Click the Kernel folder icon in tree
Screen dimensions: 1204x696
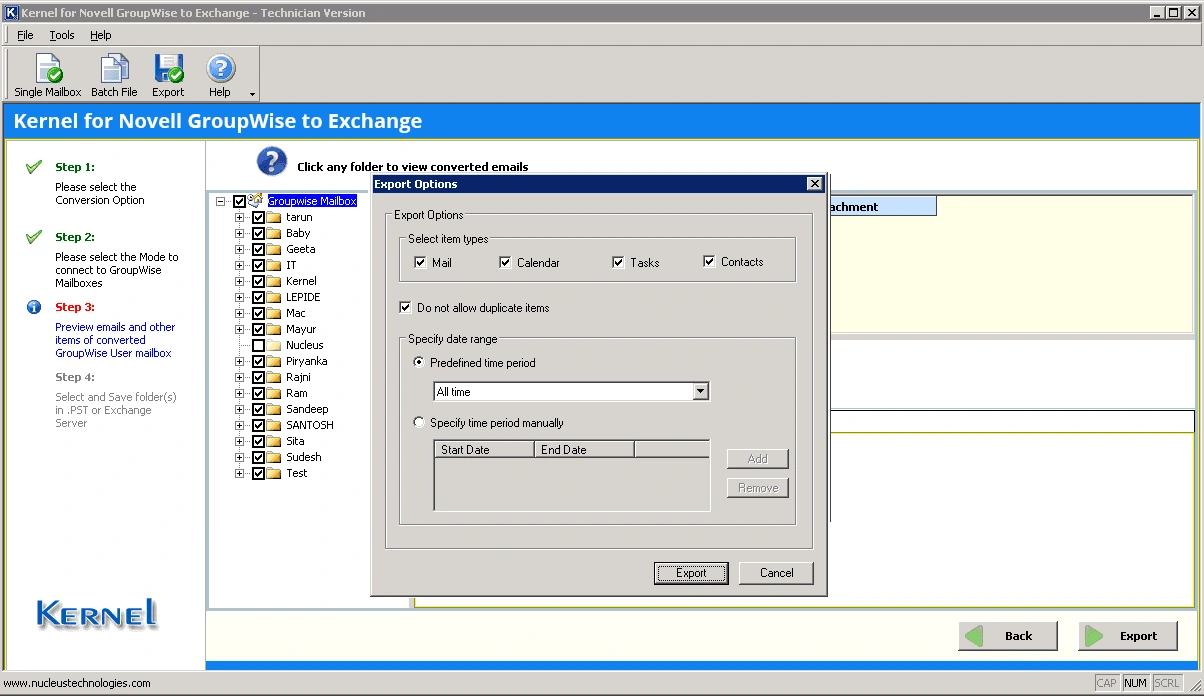click(274, 281)
